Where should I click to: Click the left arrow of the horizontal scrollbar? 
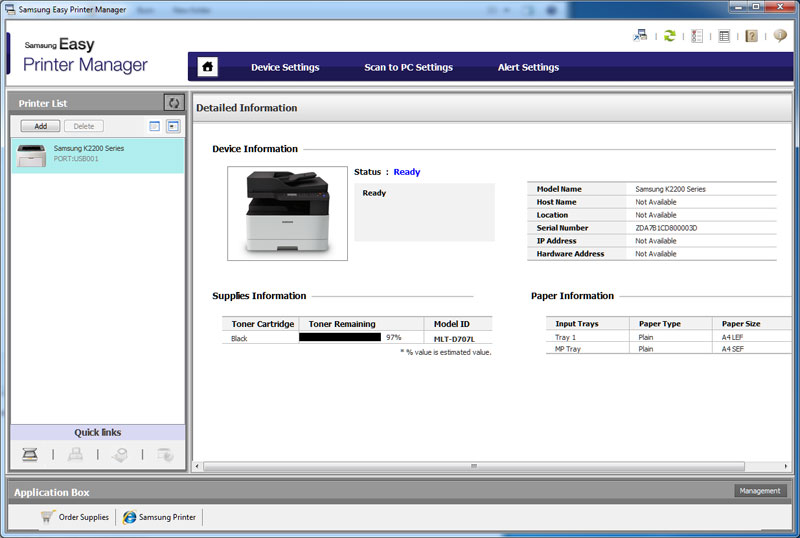(x=197, y=466)
